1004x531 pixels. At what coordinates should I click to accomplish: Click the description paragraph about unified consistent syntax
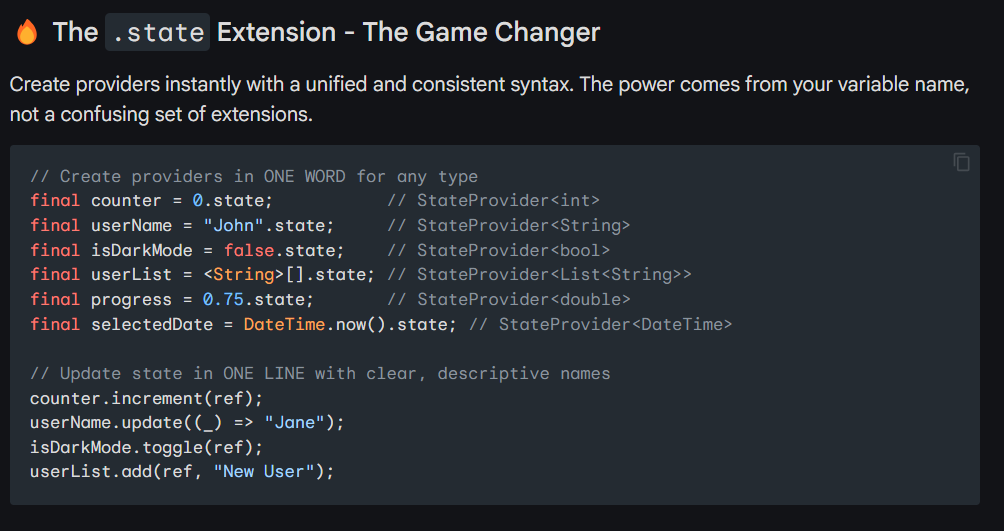pyautogui.click(x=490, y=100)
